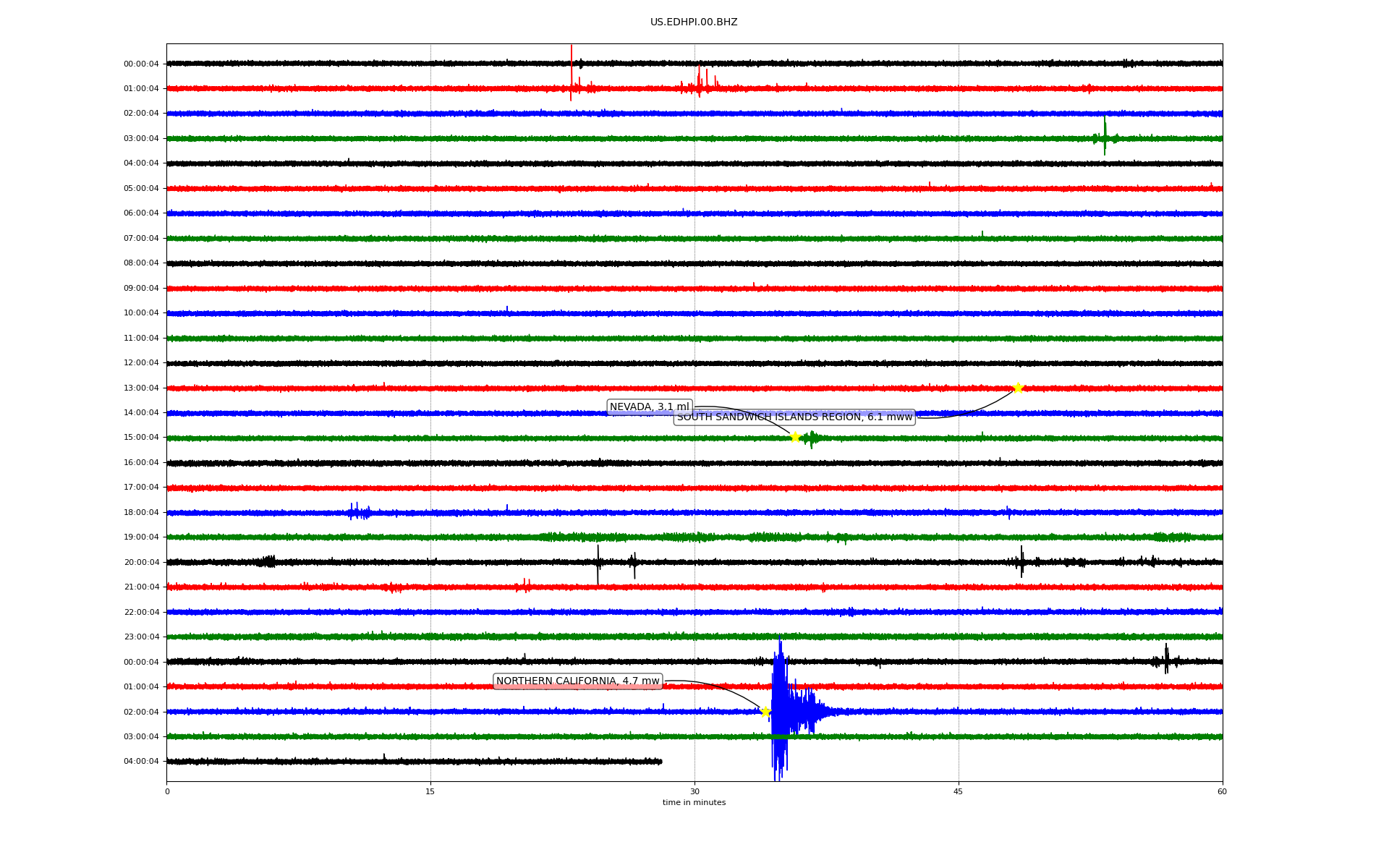Click the 18:00:04 time label
Image resolution: width=1389 pixels, height=868 pixels.
[x=141, y=513]
